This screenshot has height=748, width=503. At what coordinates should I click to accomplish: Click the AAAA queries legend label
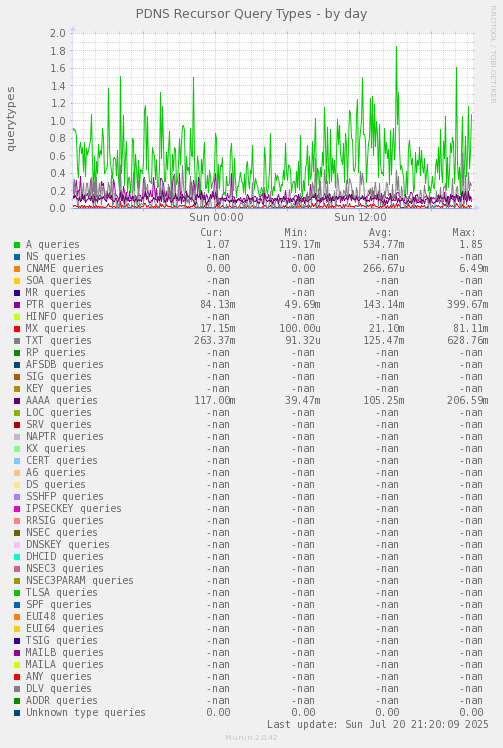coord(62,401)
